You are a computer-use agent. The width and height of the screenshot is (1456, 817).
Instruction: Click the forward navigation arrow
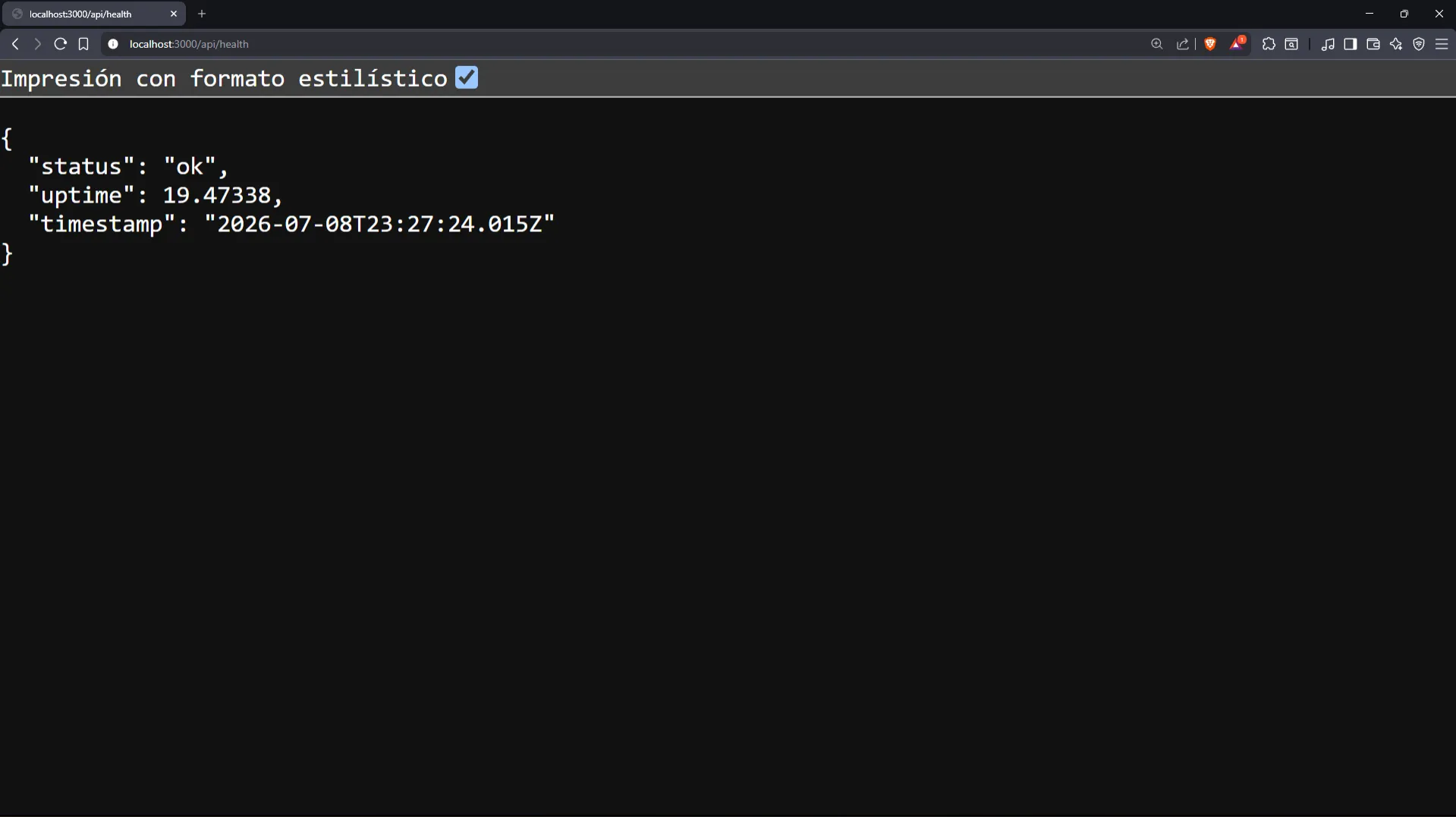[x=37, y=44]
